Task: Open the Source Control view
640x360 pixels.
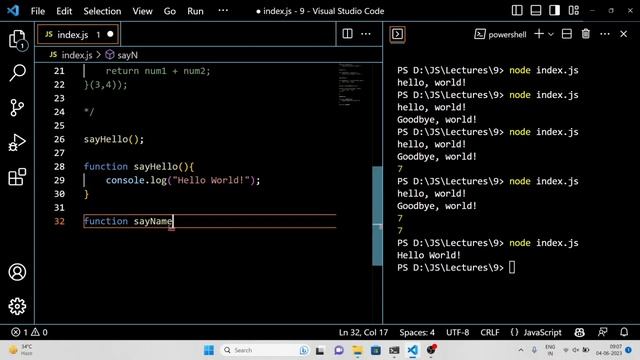Action: pos(17,108)
